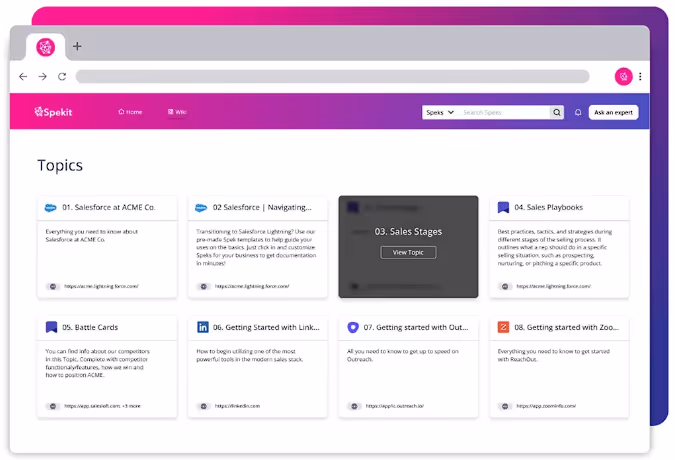Open 05. Battle Cards topic
The image size is (675, 460).
(90, 327)
